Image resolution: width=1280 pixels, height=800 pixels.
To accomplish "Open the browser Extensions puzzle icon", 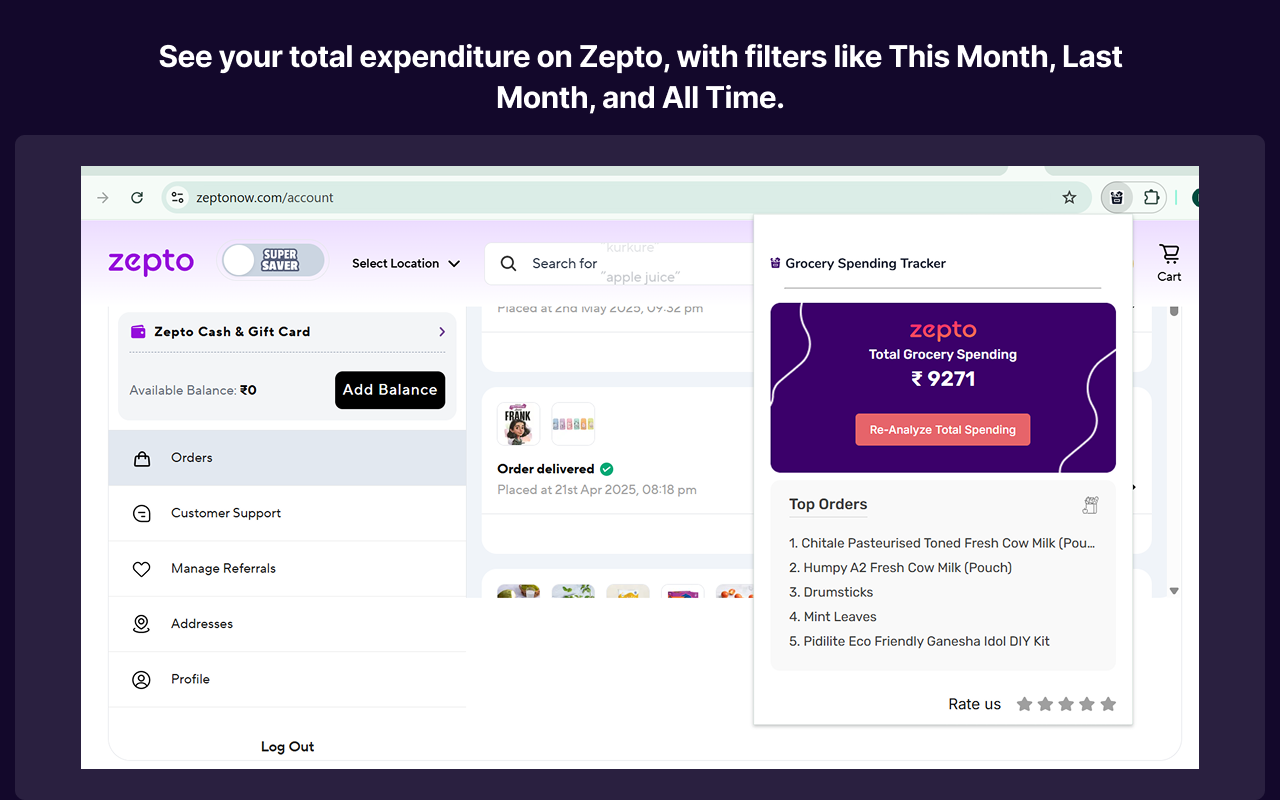I will [x=1153, y=197].
